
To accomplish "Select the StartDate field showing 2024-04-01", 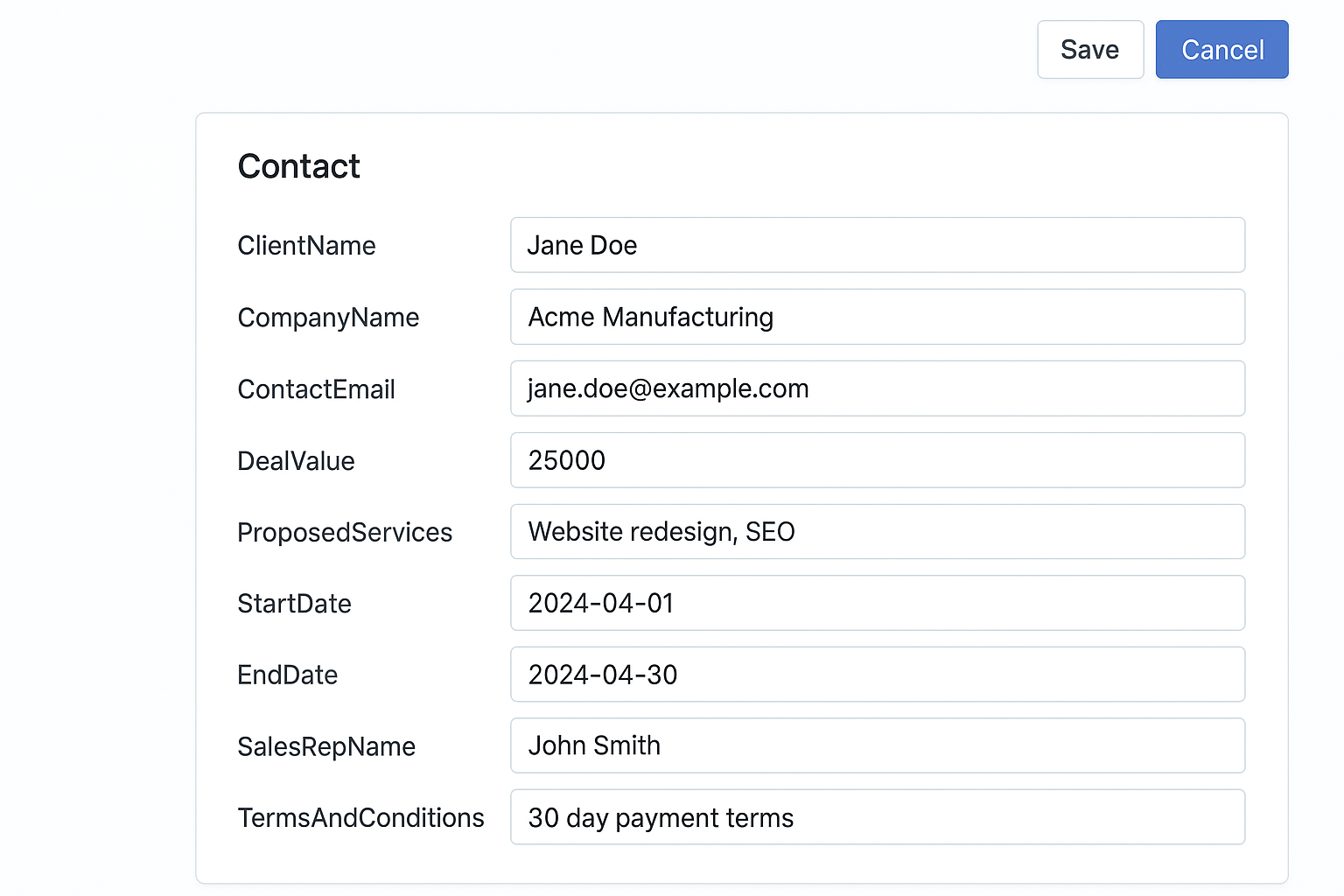I will [877, 603].
